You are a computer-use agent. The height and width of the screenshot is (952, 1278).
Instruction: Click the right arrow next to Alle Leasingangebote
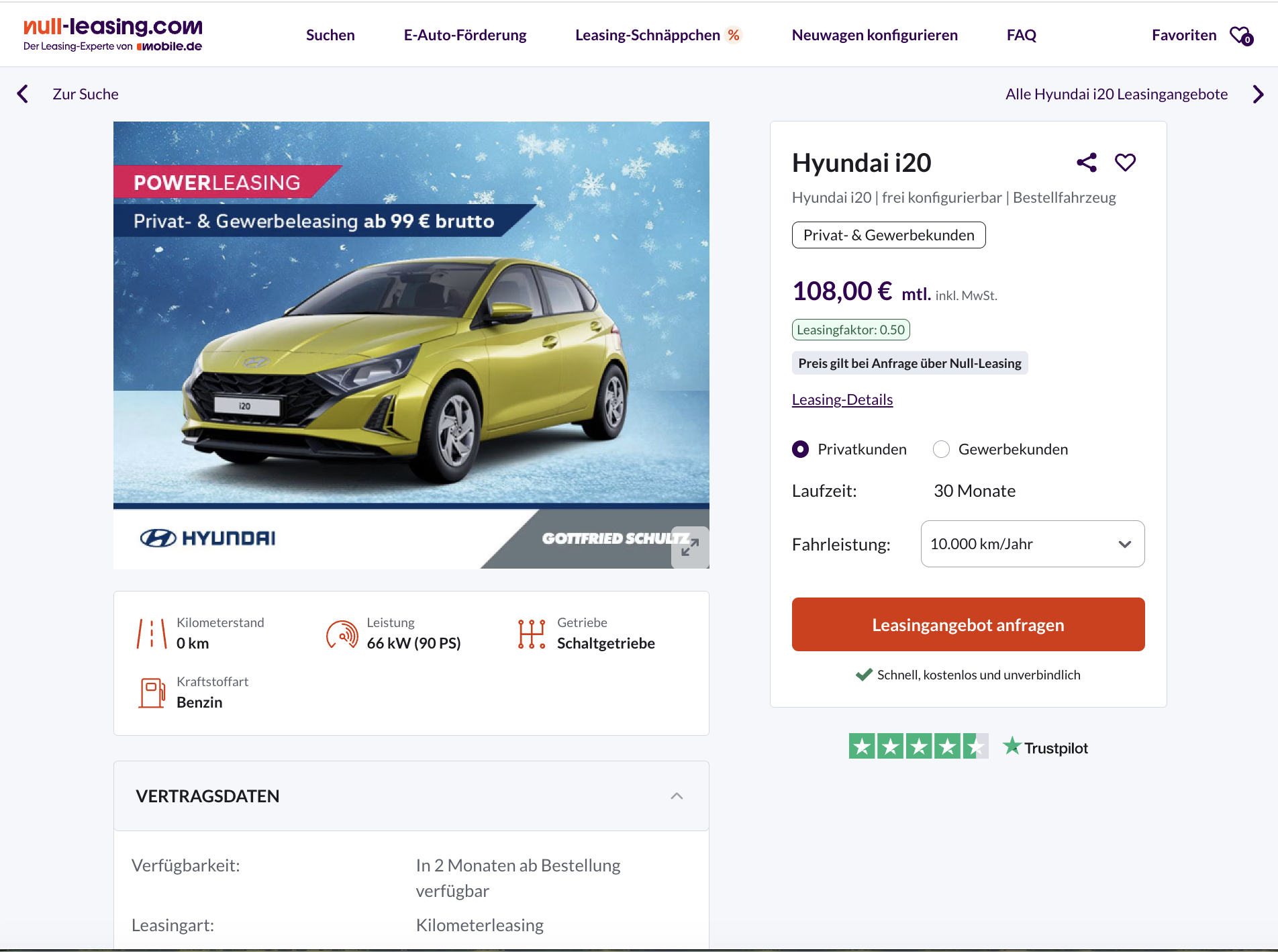pyautogui.click(x=1258, y=94)
